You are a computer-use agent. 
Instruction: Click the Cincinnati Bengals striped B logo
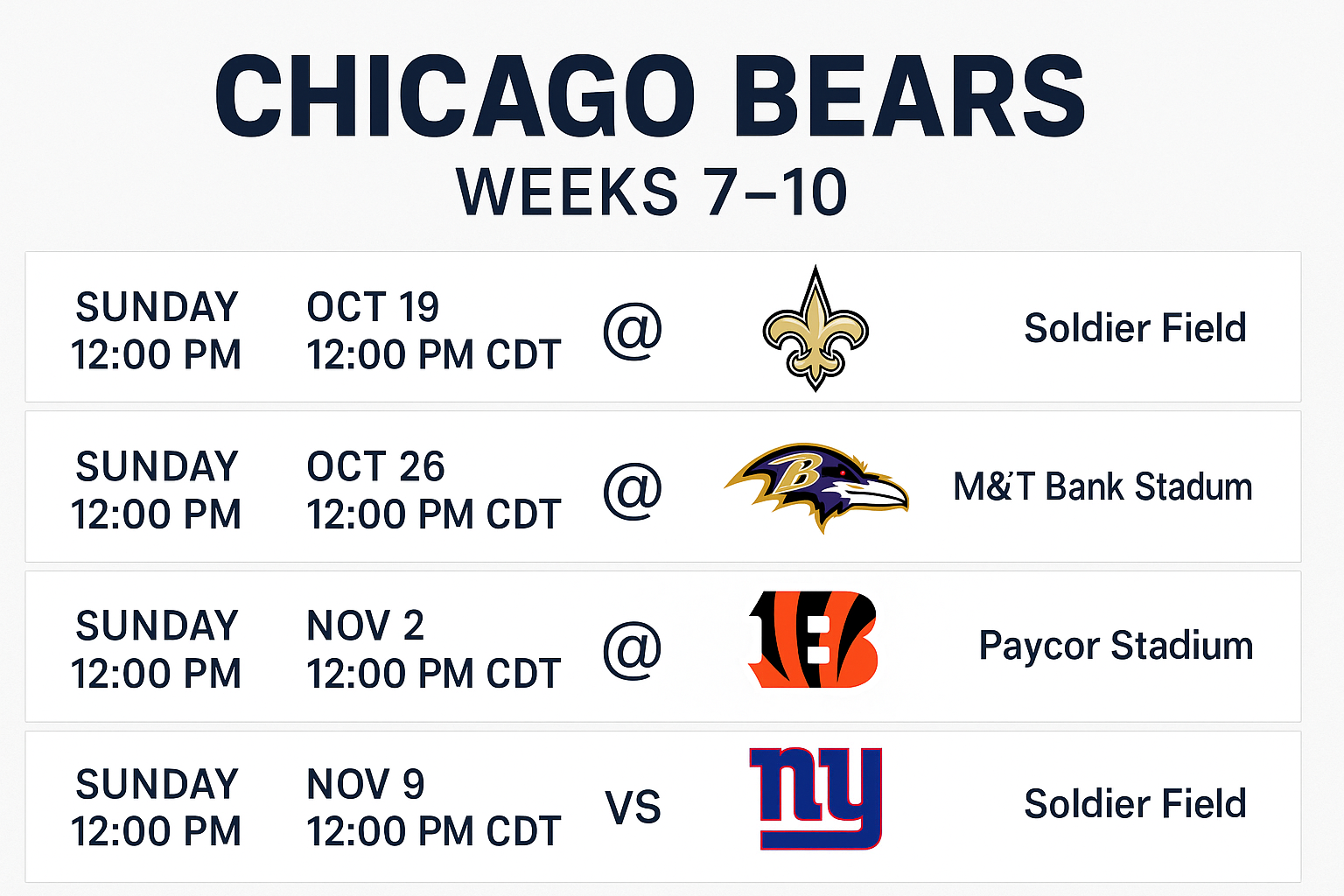coord(813,640)
